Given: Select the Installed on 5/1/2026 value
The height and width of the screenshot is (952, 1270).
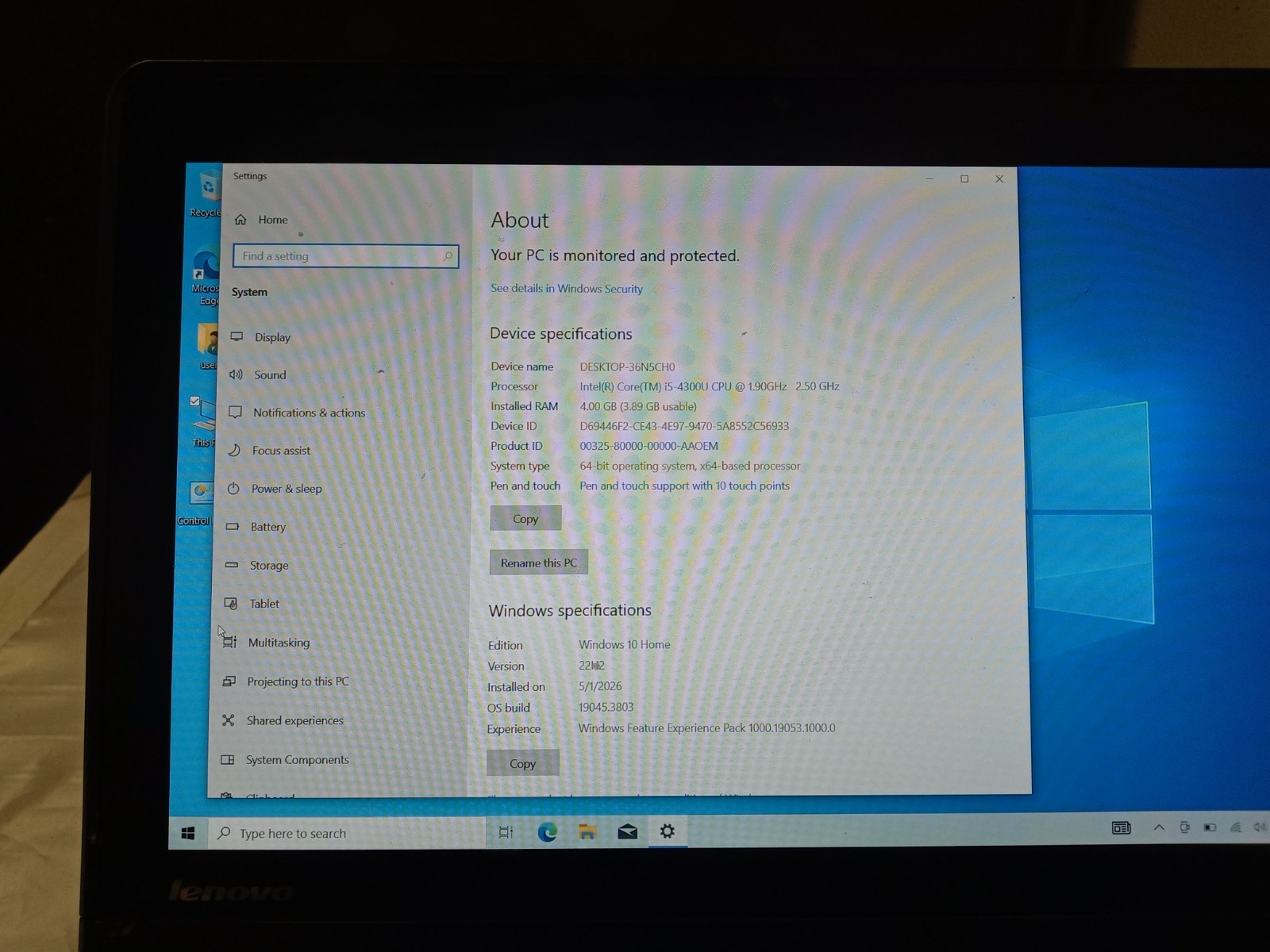Looking at the screenshot, I should coord(600,686).
